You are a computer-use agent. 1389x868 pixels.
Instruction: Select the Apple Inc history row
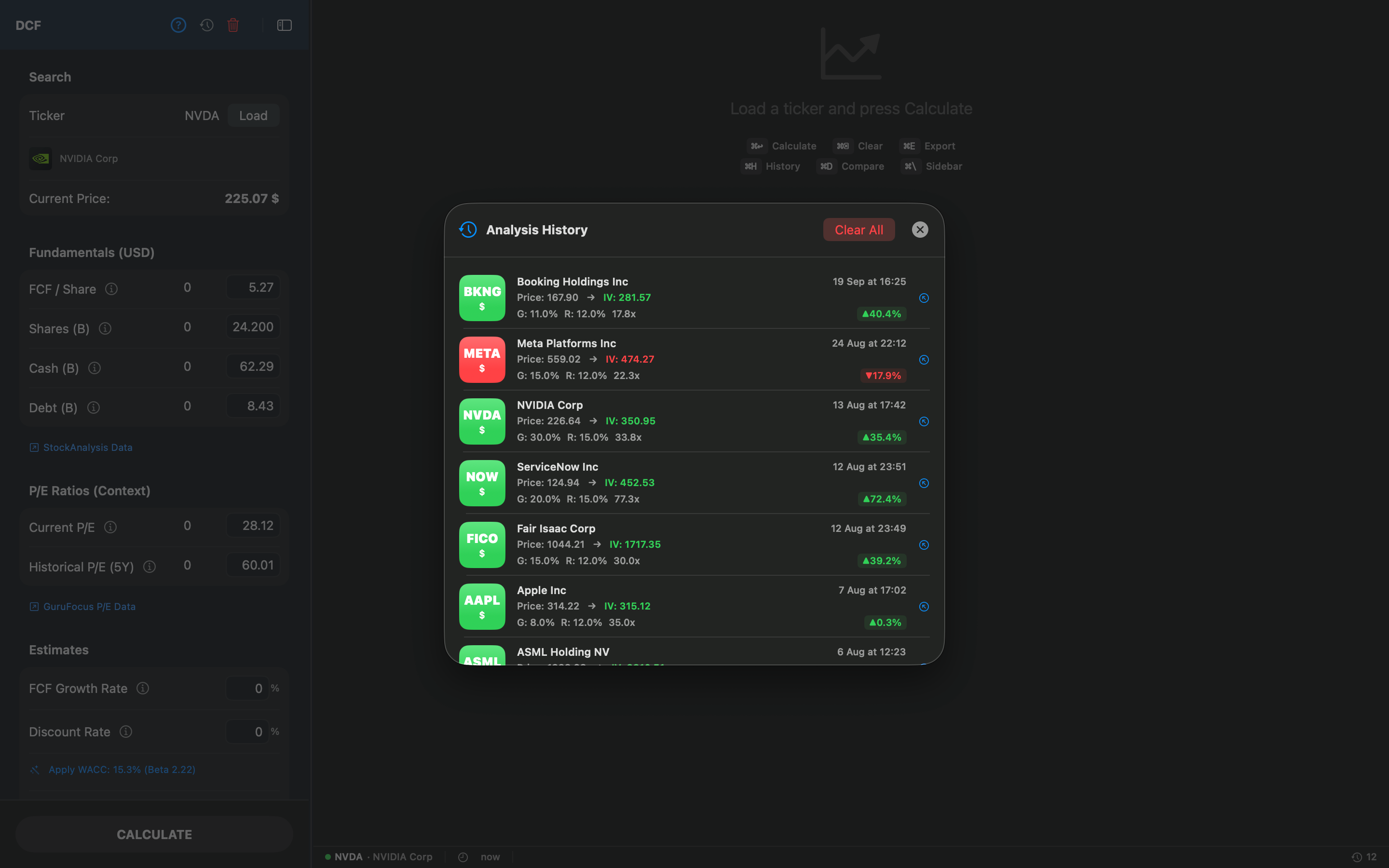point(694,606)
